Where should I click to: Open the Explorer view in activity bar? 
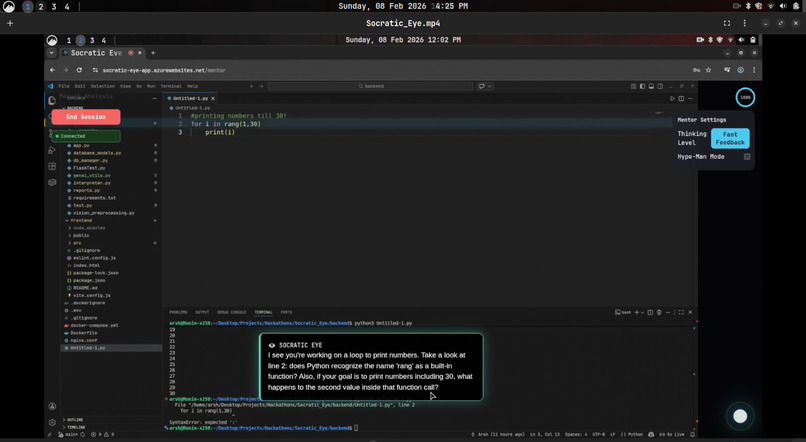[52, 100]
